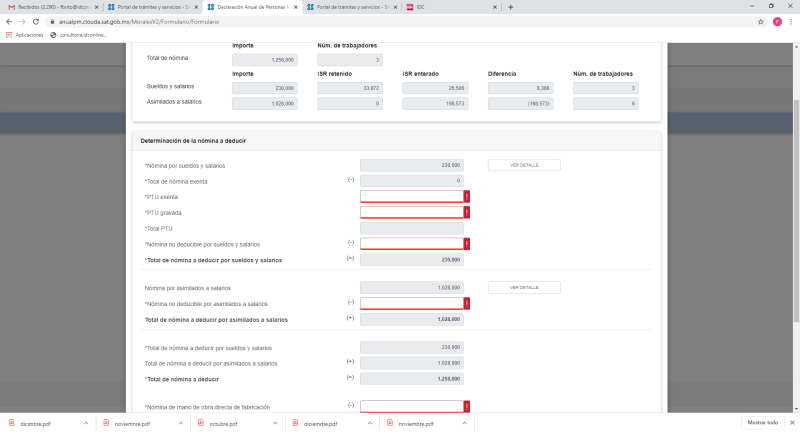Click error marker on mano de obra directa

[467, 406]
